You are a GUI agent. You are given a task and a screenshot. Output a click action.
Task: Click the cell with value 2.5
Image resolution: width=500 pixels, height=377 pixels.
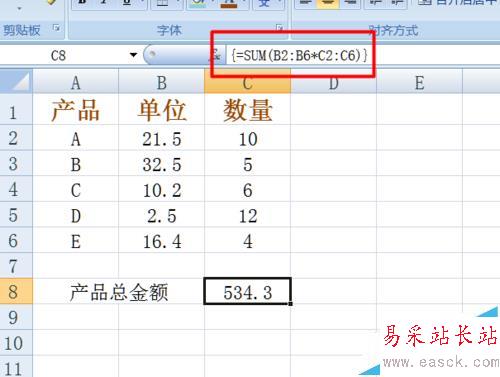pos(162,214)
